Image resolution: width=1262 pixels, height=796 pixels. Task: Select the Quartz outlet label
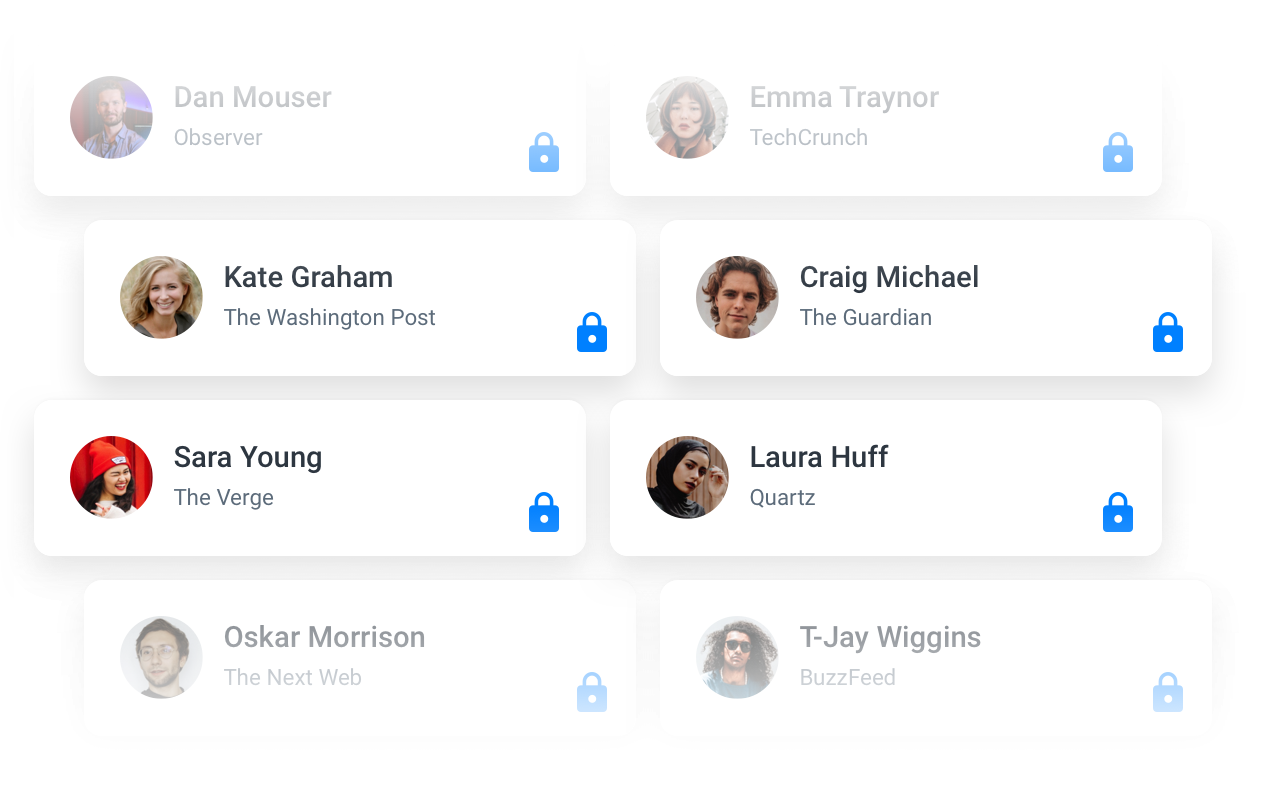pyautogui.click(x=782, y=497)
